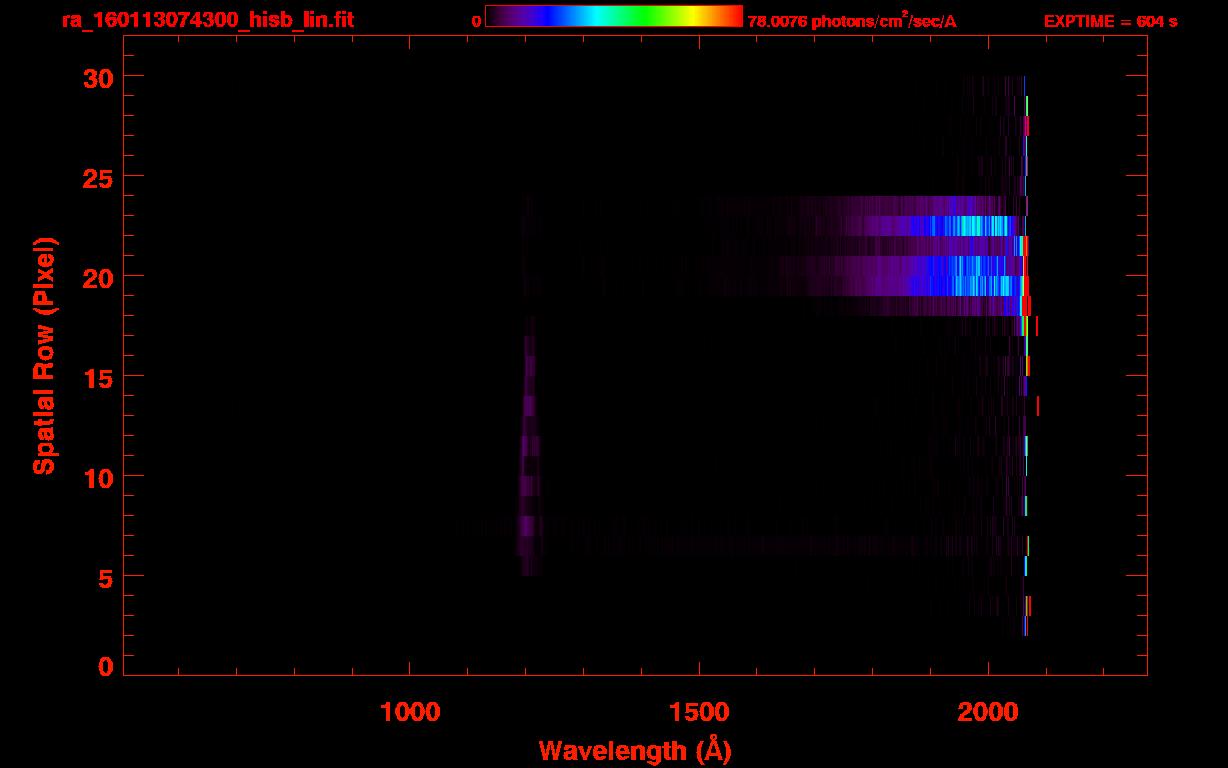Click the Spatial Row (Pixel) axis title
The height and width of the screenshot is (768, 1228).
click(44, 355)
